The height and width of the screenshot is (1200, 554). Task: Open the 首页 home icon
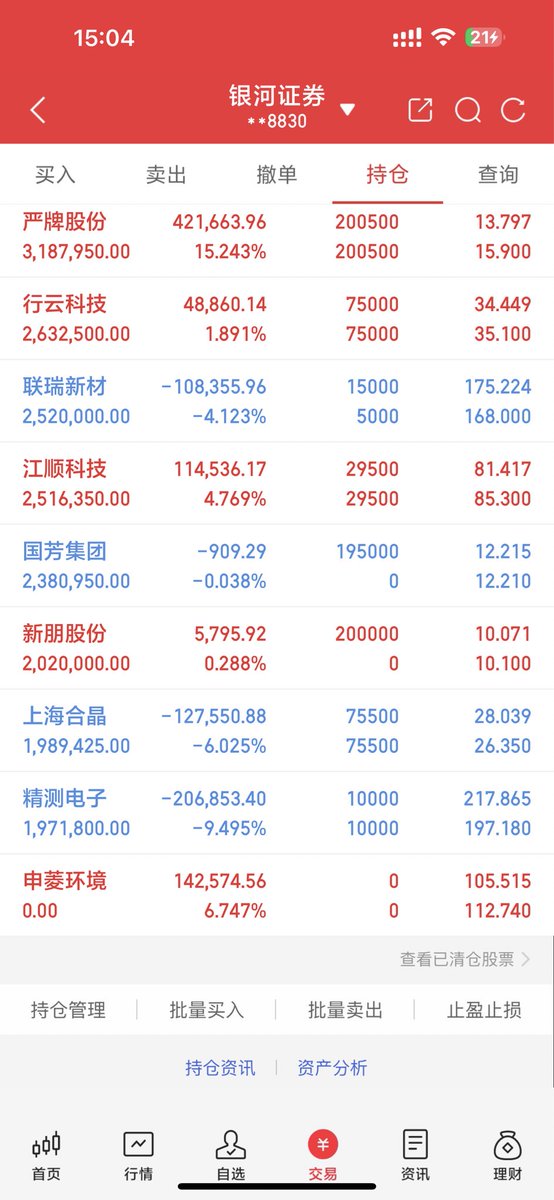coord(46,1144)
